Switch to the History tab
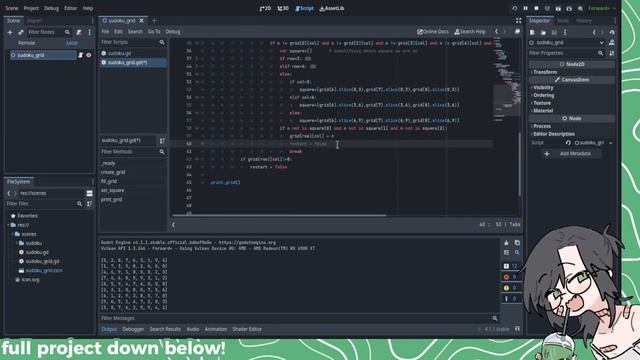 tap(584, 20)
